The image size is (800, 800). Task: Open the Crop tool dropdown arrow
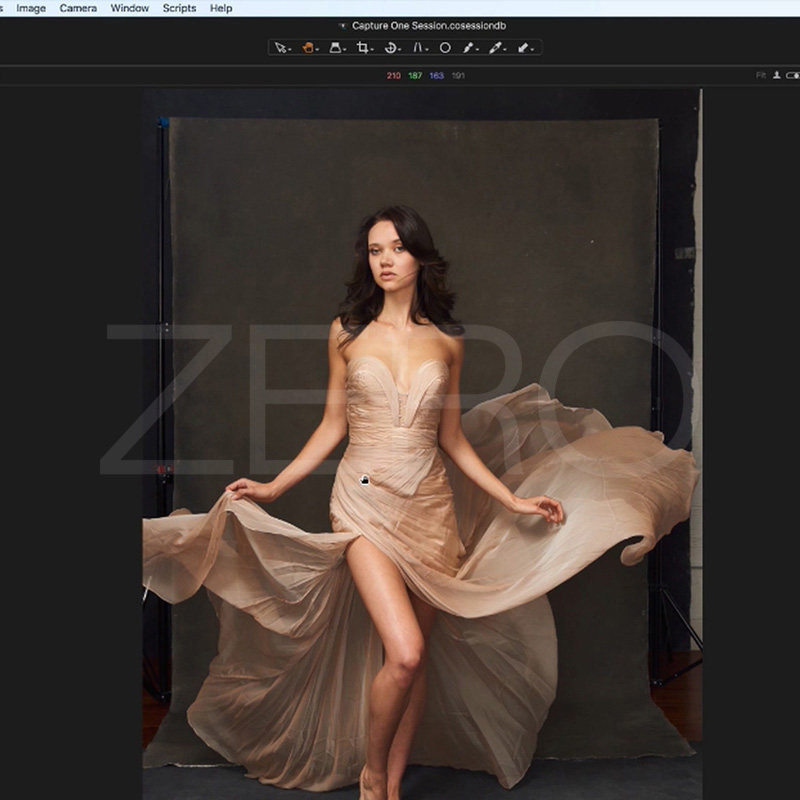(374, 49)
